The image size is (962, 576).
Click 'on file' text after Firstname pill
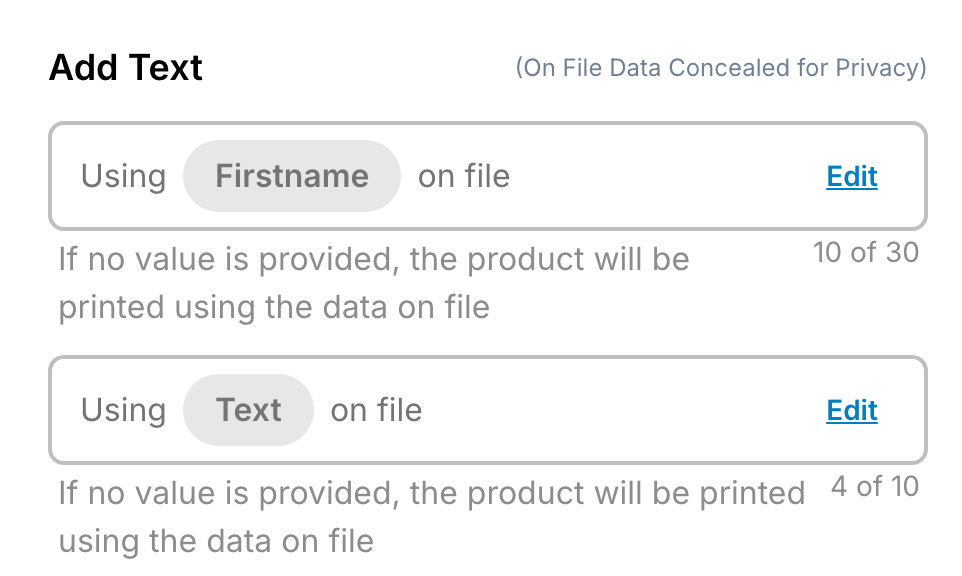(x=464, y=177)
